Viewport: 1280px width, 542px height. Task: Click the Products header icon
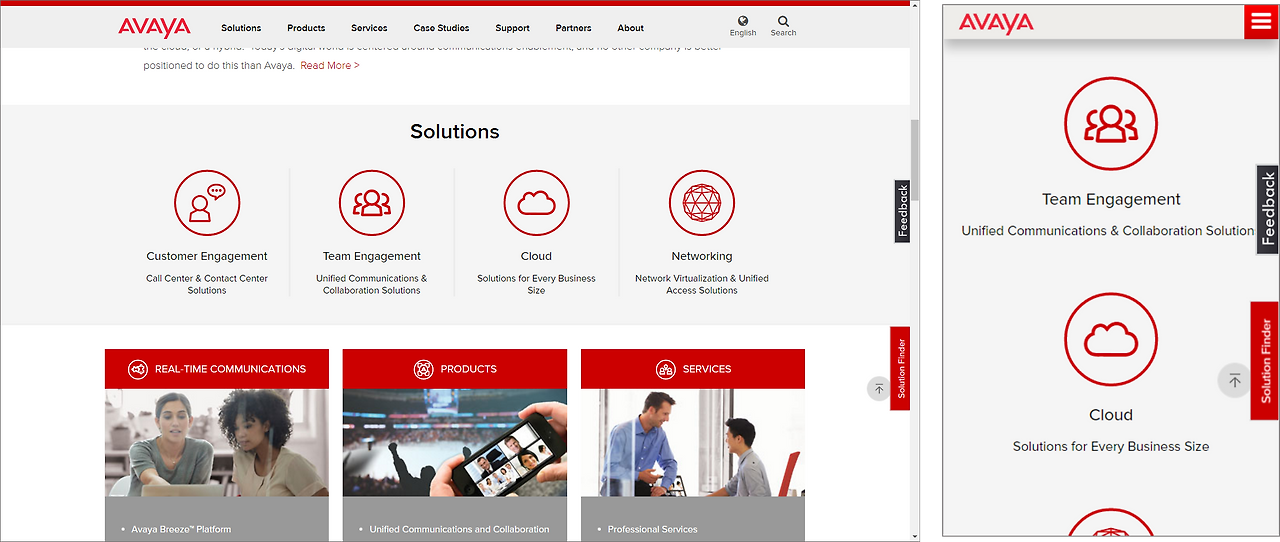click(x=424, y=369)
